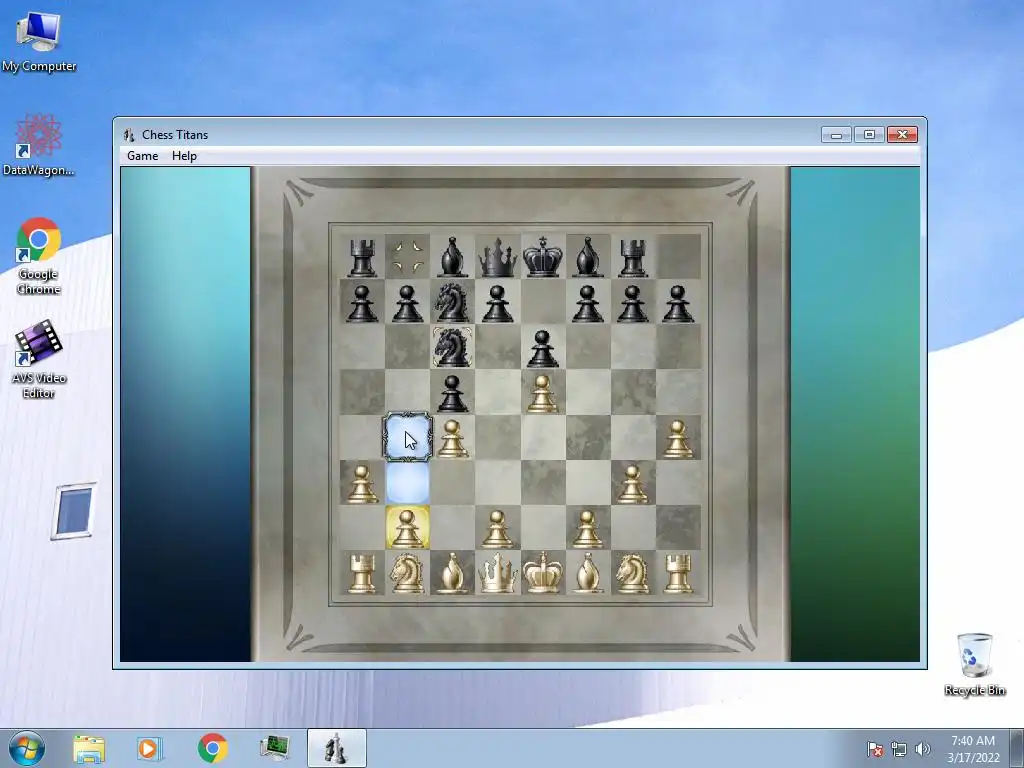The image size is (1024, 768).
Task: Maximize the Chess Titans window
Action: pos(869,135)
